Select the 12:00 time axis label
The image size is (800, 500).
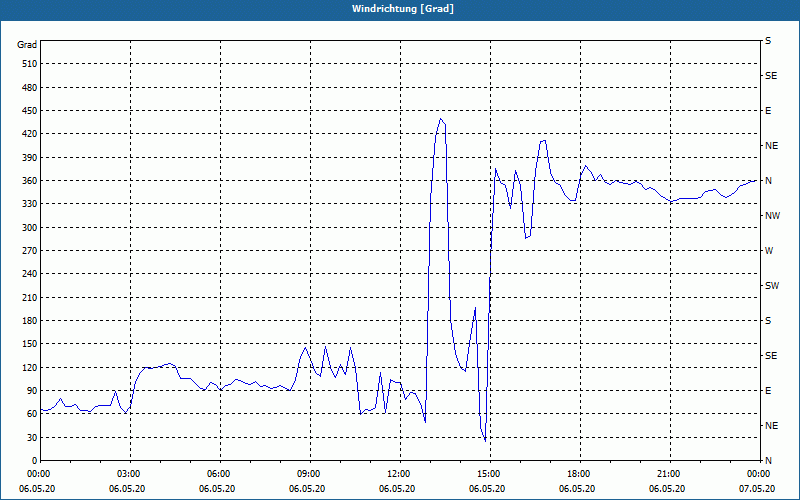(399, 473)
